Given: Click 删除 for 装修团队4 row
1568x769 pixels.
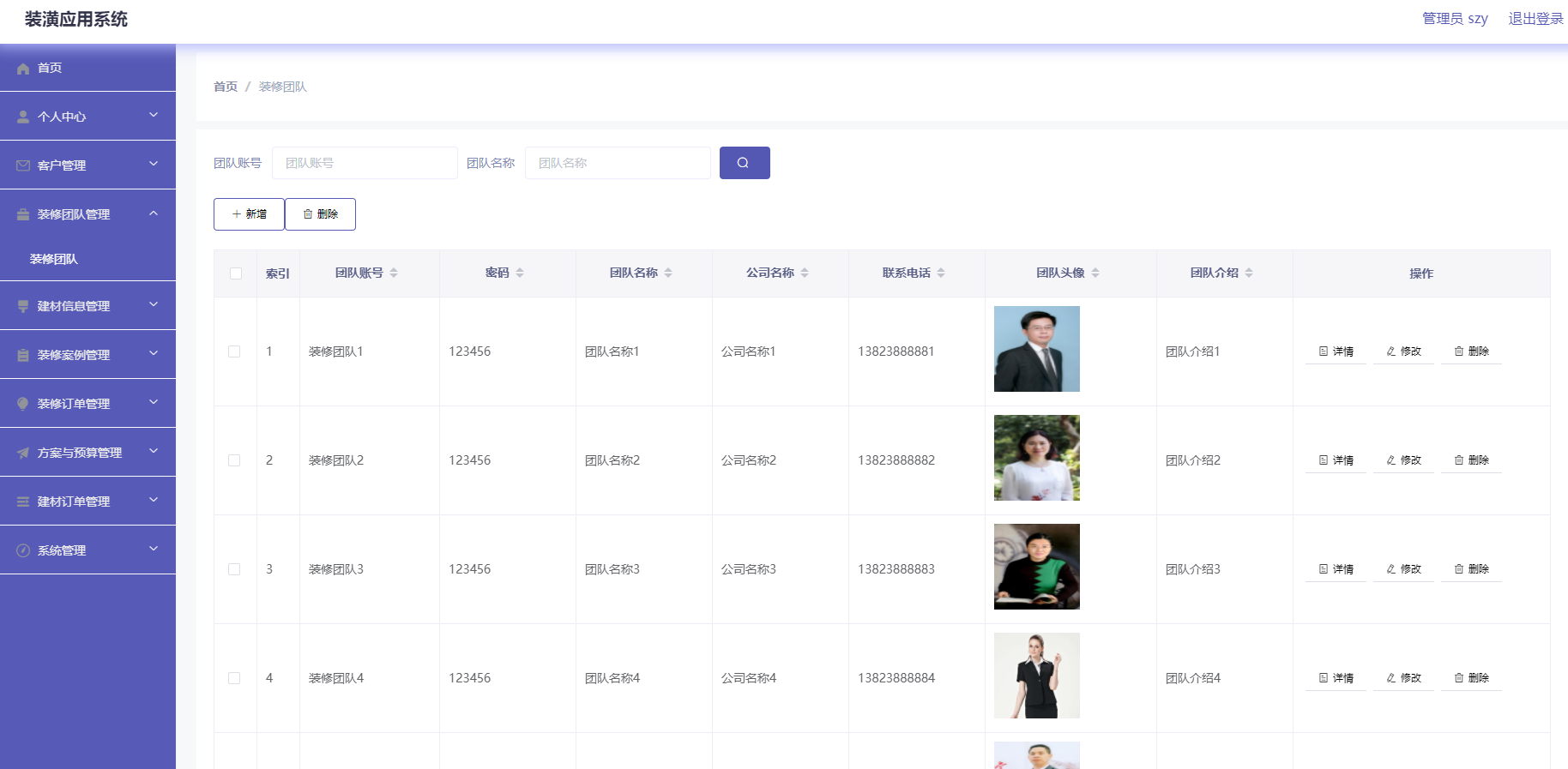Looking at the screenshot, I should click(x=1471, y=678).
